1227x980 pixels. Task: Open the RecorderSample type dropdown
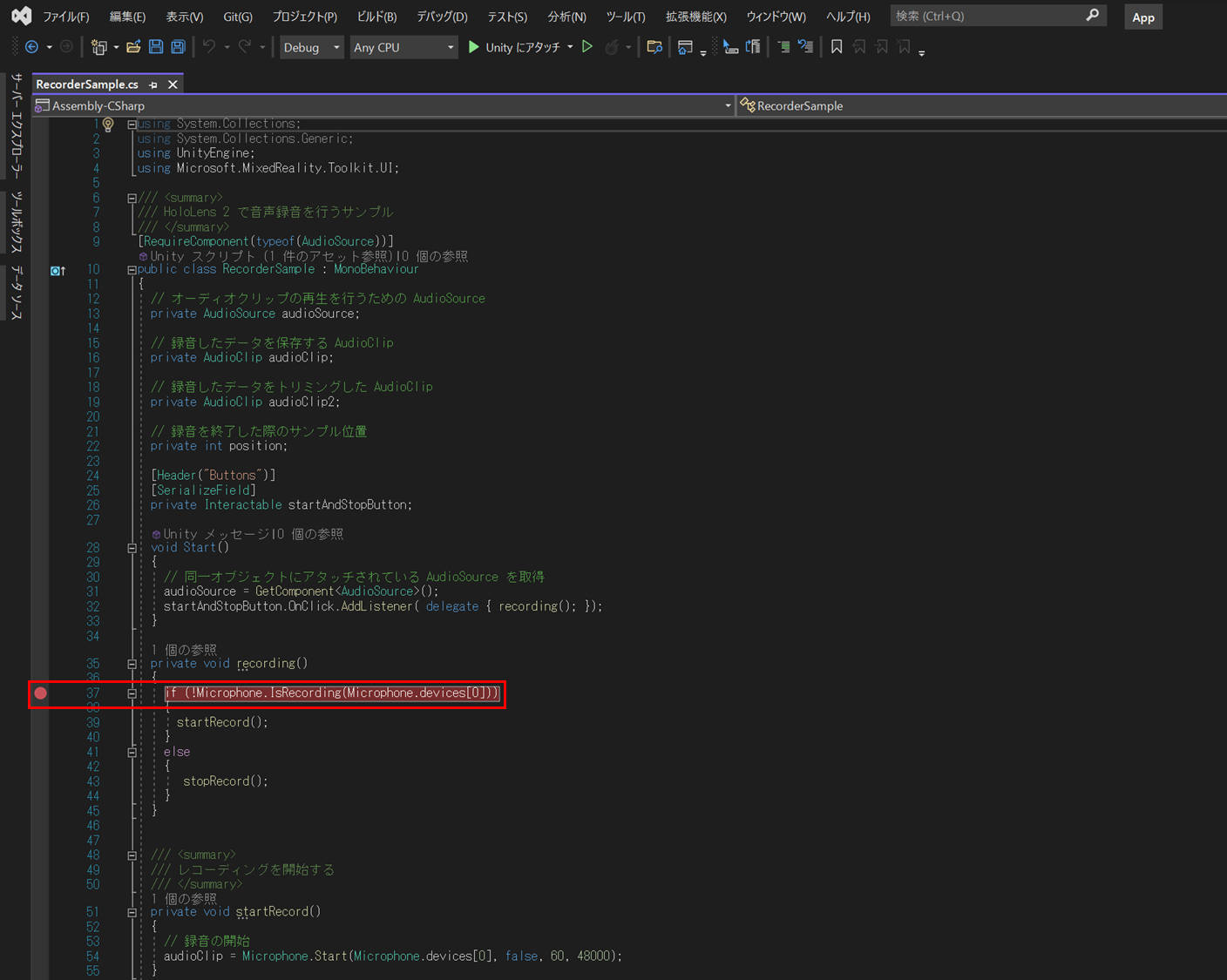(x=982, y=105)
